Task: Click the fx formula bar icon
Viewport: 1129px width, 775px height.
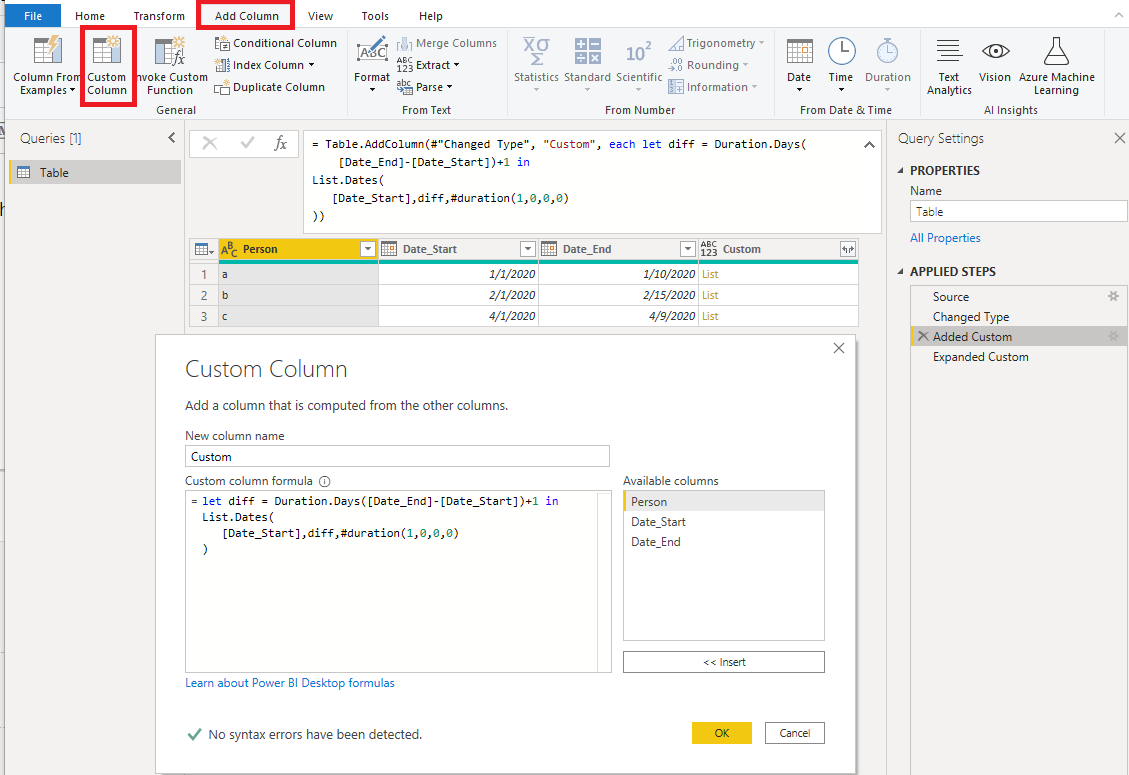Action: point(281,143)
